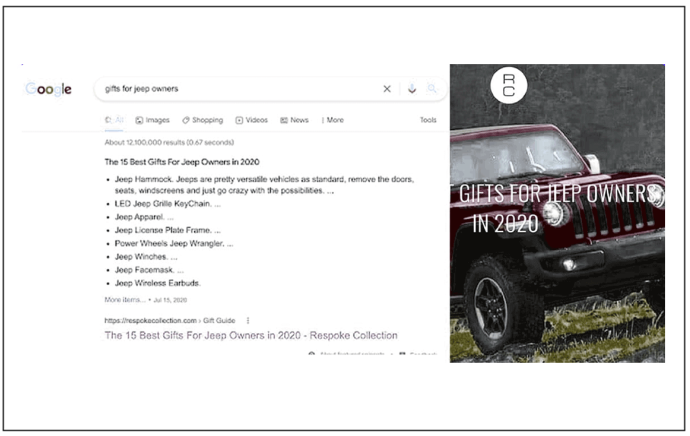The image size is (690, 436).
Task: Click the respokecollection.com URL breadcrumb
Action: click(x=150, y=320)
